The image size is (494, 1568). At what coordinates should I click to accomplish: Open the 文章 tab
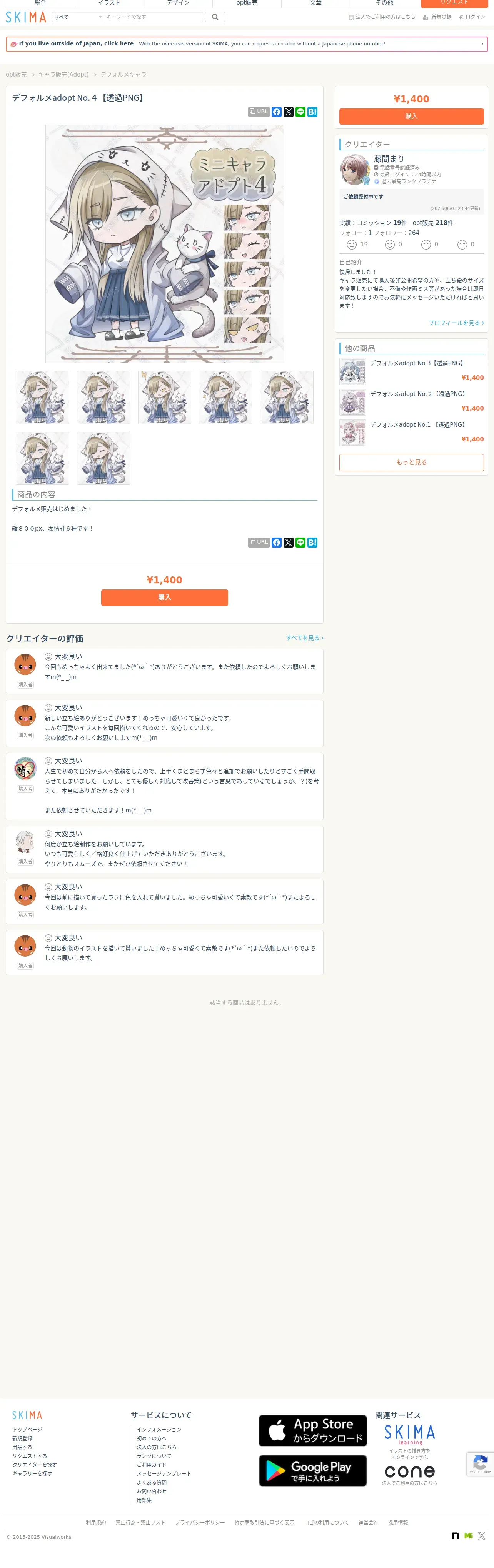pos(315,3)
